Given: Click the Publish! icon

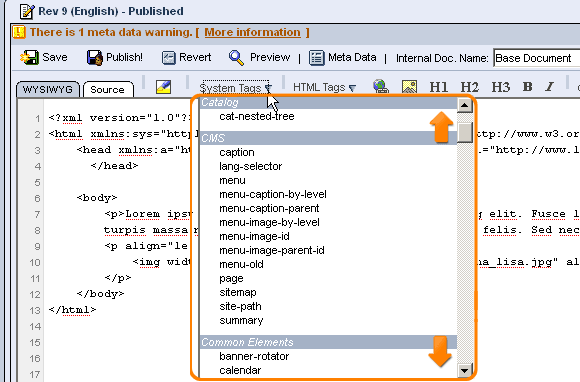Looking at the screenshot, I should coord(95,58).
